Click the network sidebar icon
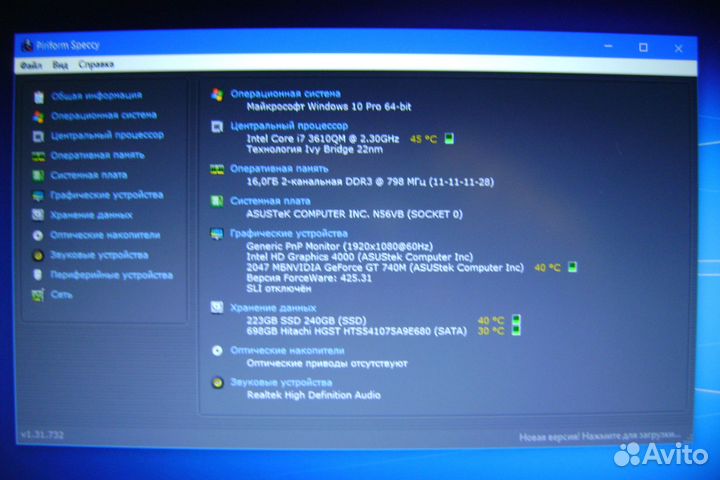The height and width of the screenshot is (480, 720). 38,295
